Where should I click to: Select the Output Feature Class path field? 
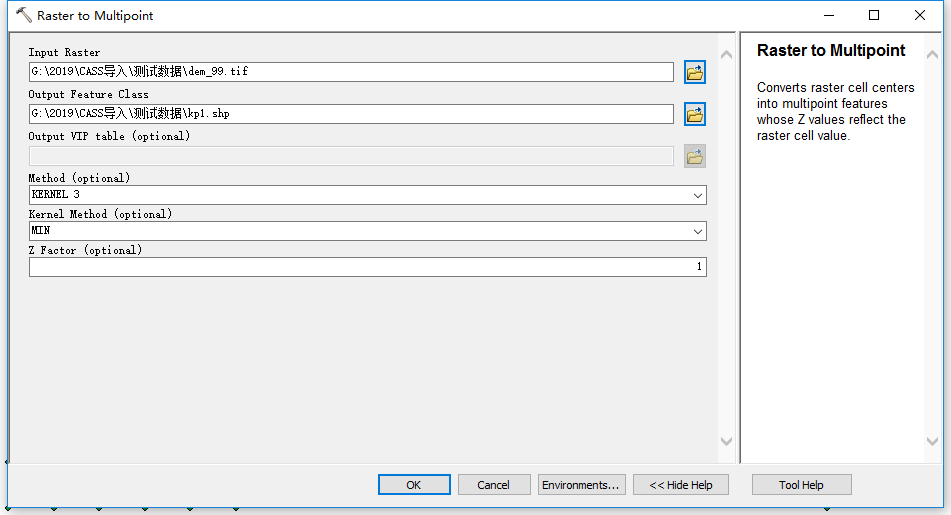click(350, 114)
